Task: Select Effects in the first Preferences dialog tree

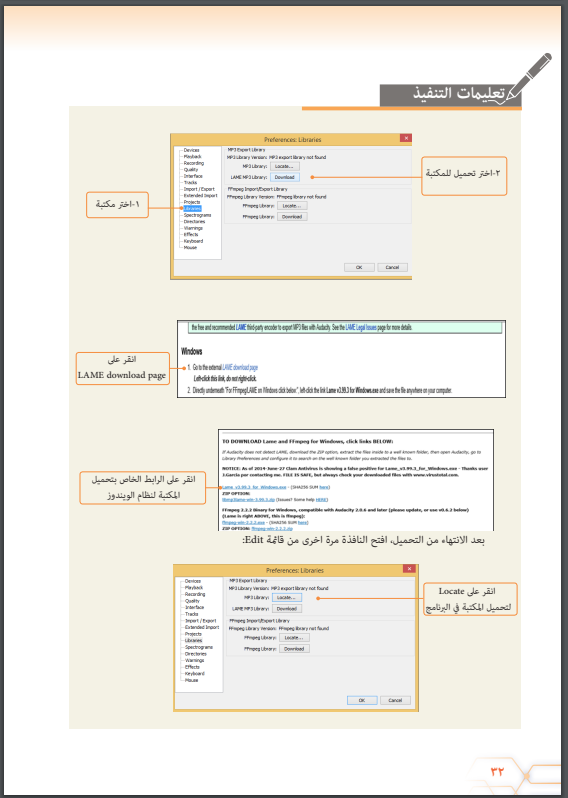Action: [x=191, y=235]
